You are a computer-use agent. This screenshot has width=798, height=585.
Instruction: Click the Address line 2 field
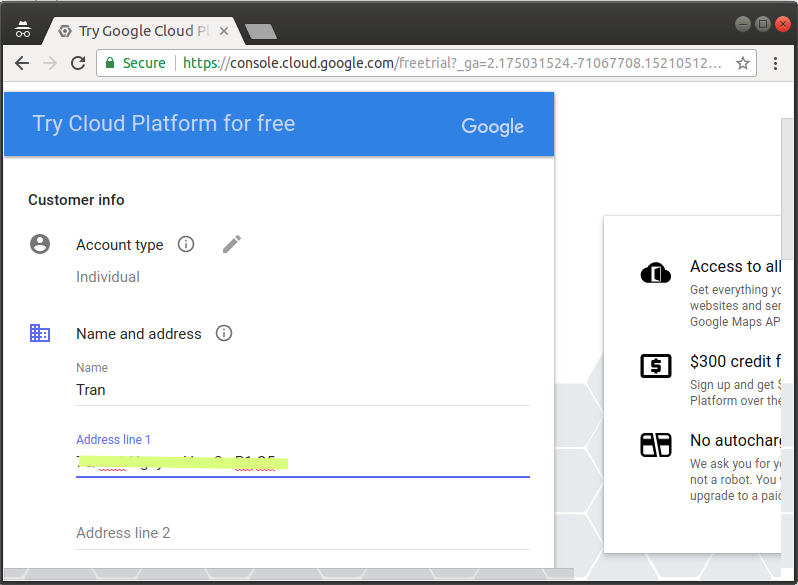coord(303,533)
